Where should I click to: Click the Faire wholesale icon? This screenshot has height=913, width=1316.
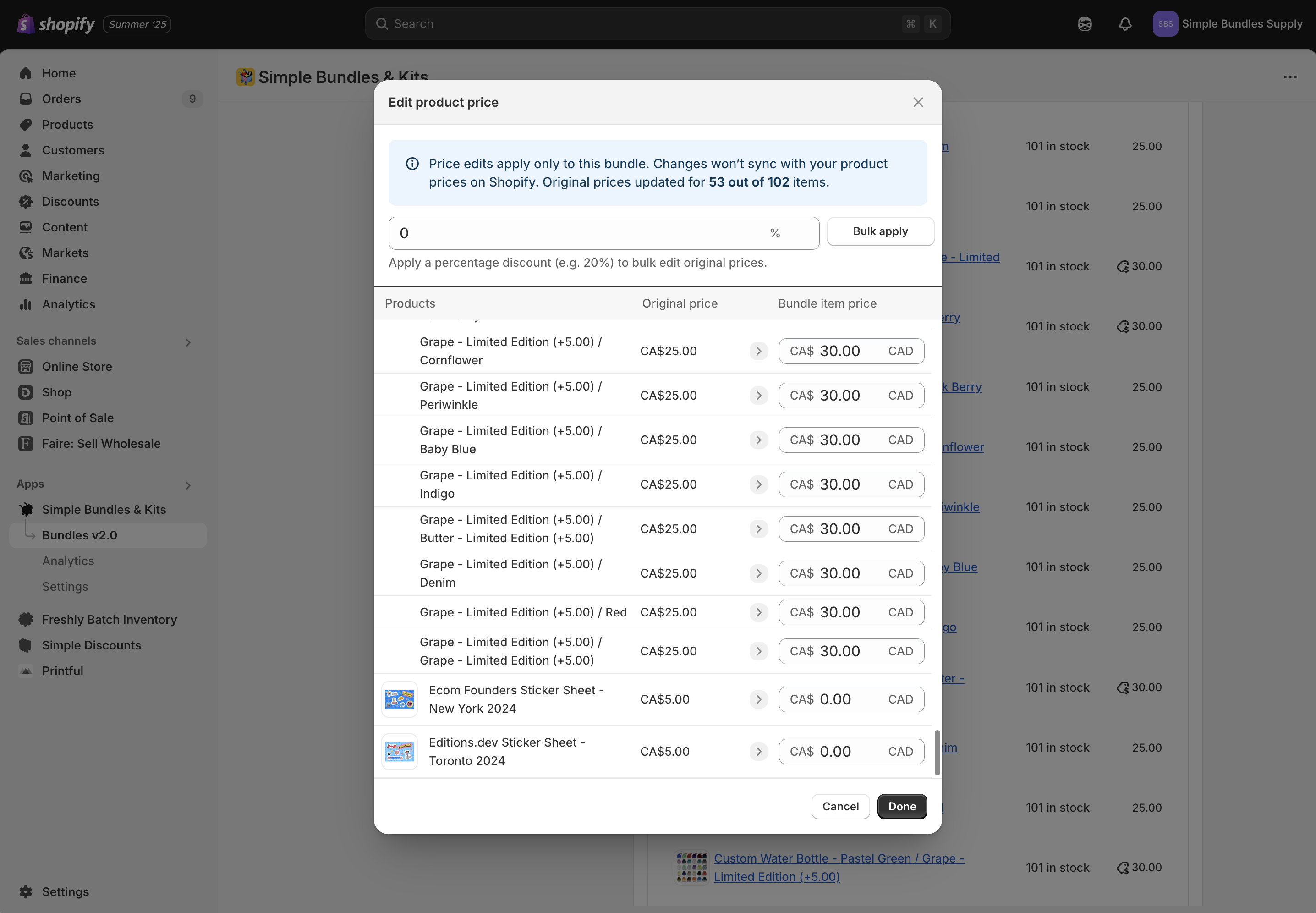[26, 444]
